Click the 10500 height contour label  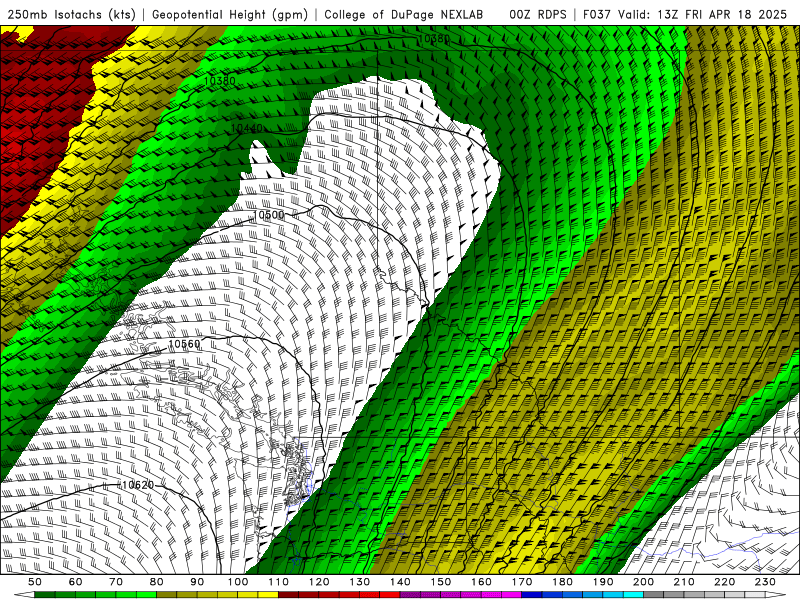tap(268, 215)
